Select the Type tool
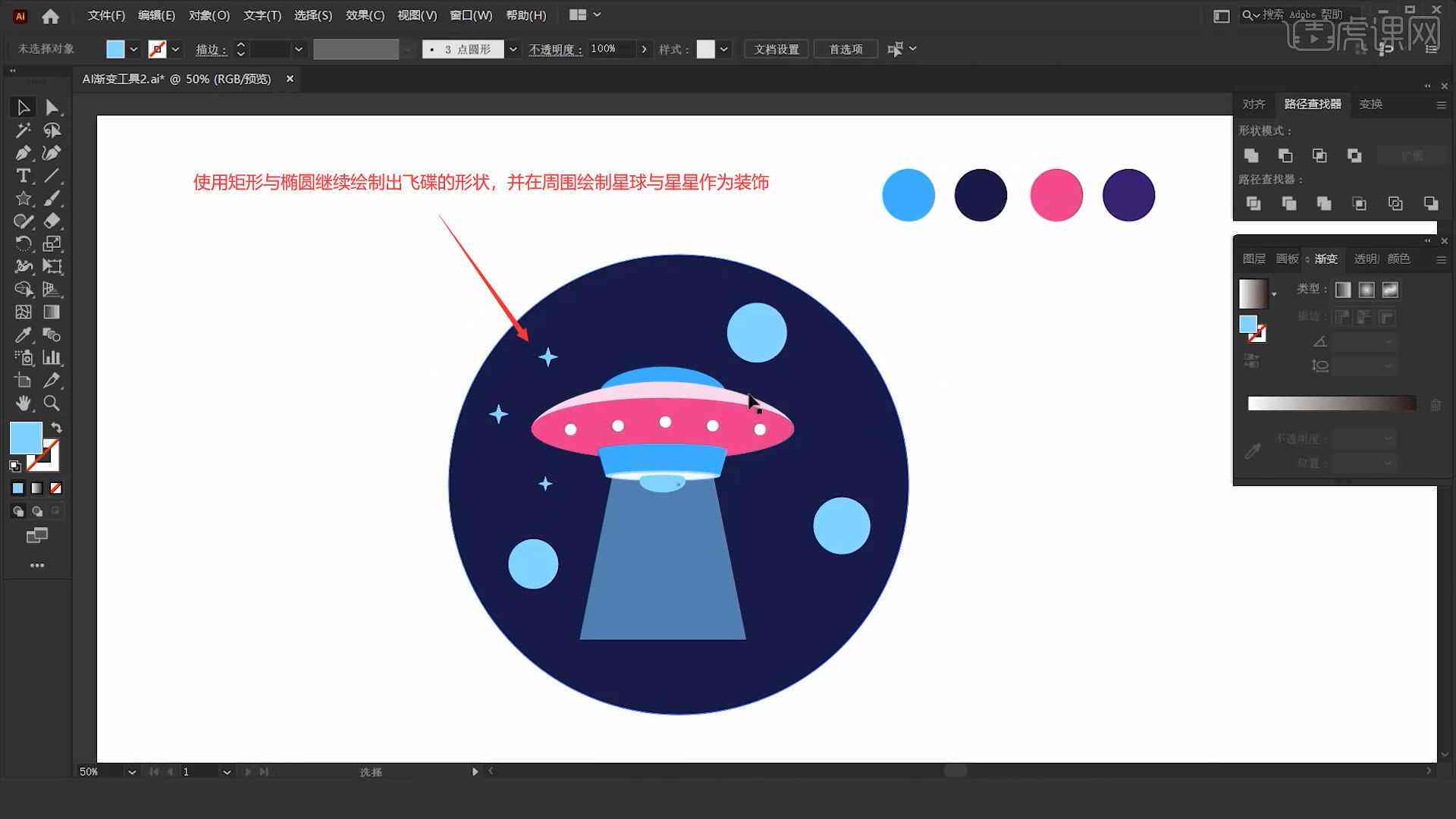This screenshot has height=819, width=1456. (22, 175)
